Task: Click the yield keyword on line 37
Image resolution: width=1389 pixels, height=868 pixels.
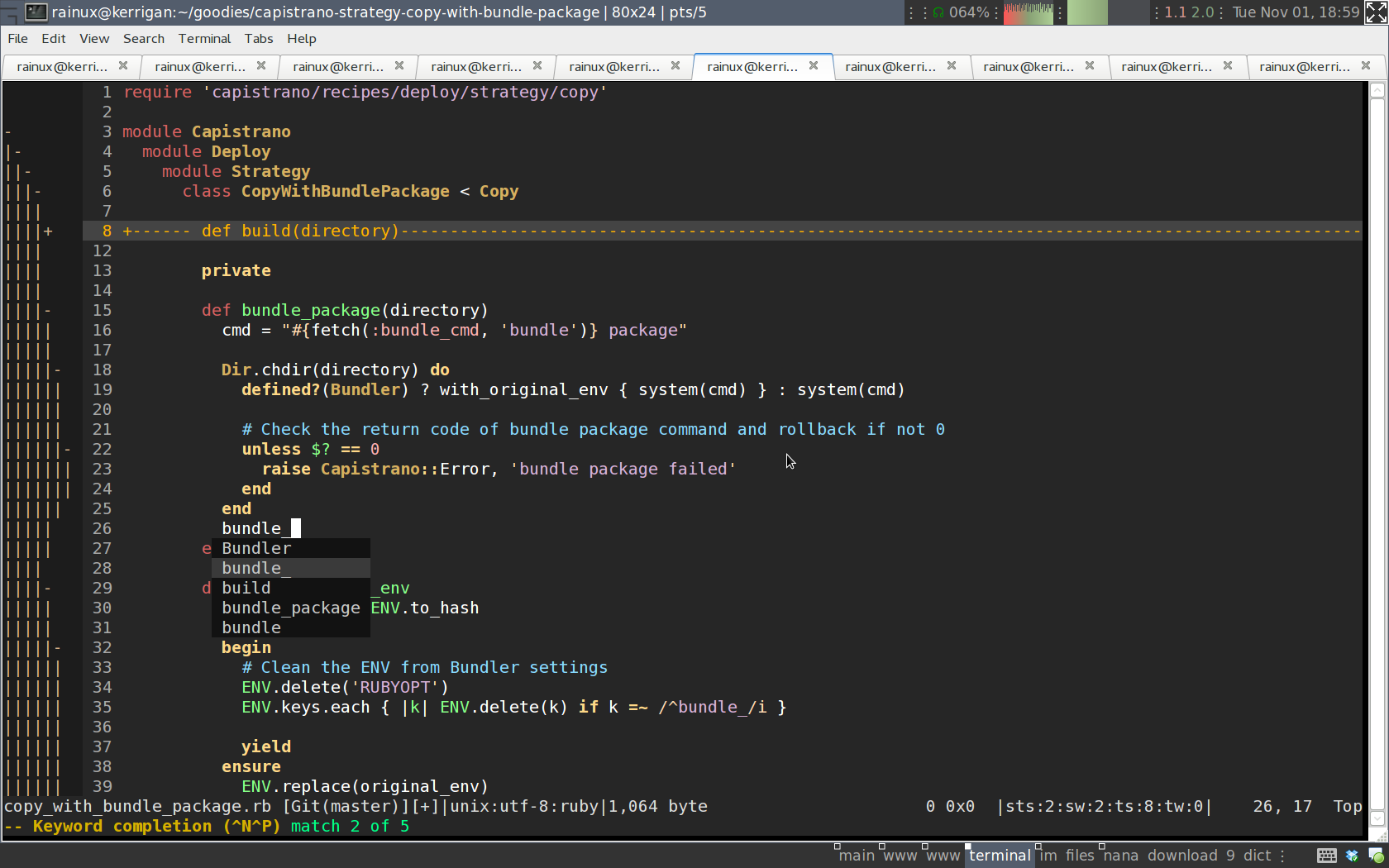Action: tap(266, 746)
